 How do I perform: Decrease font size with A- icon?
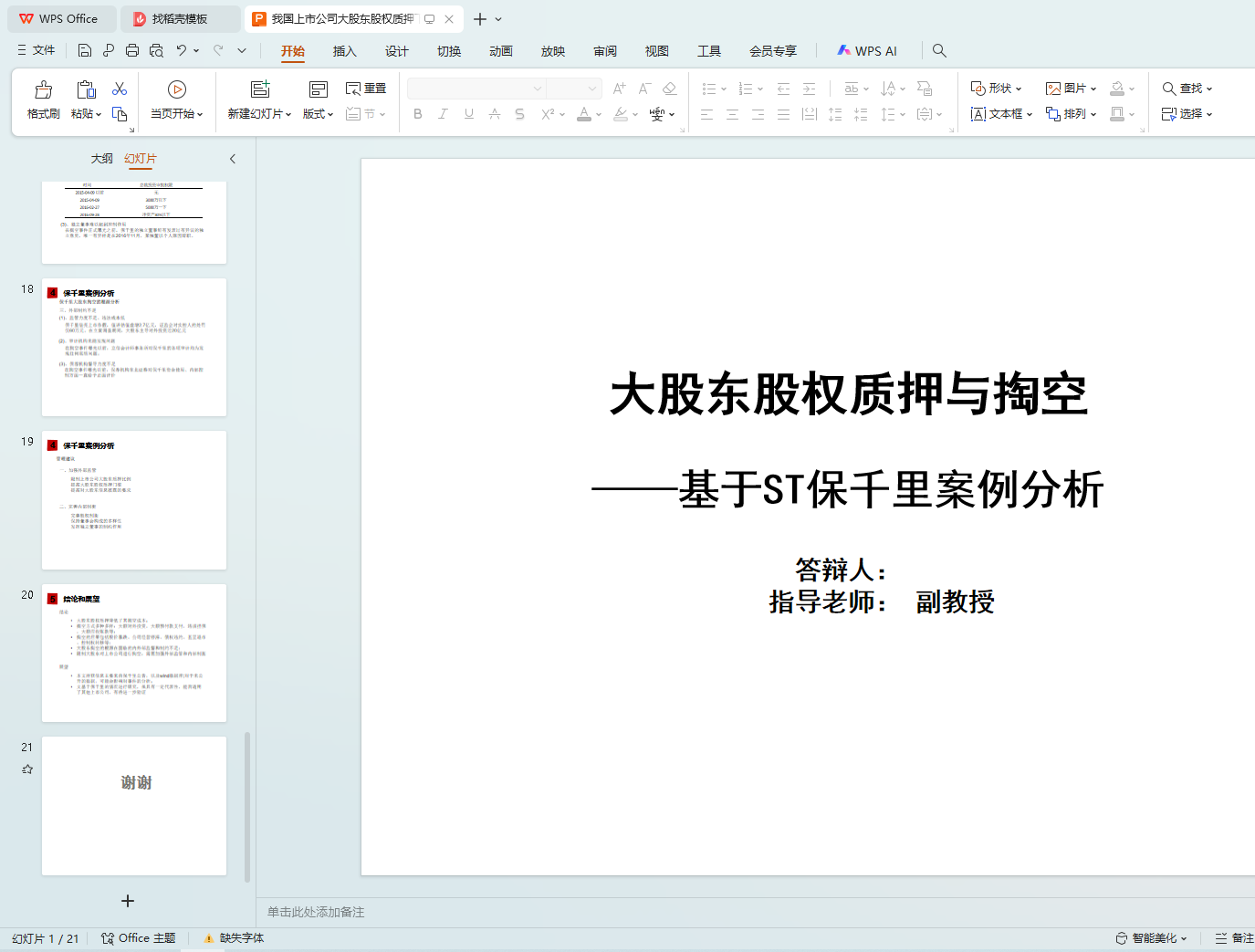tap(644, 89)
